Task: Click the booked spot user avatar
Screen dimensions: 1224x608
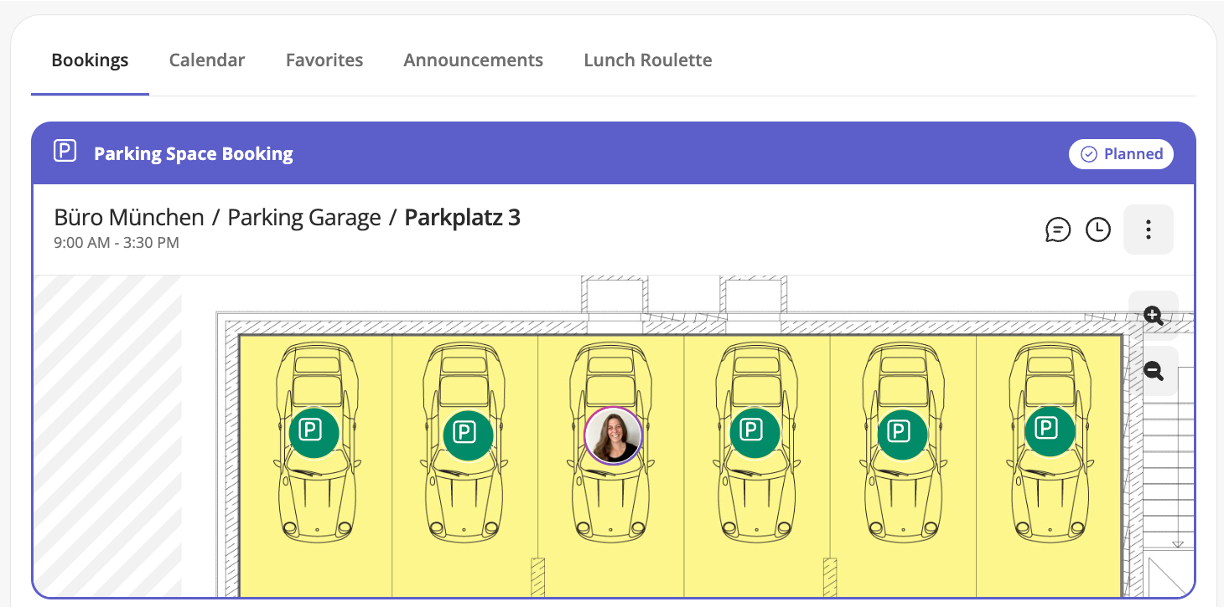Action: tap(613, 436)
